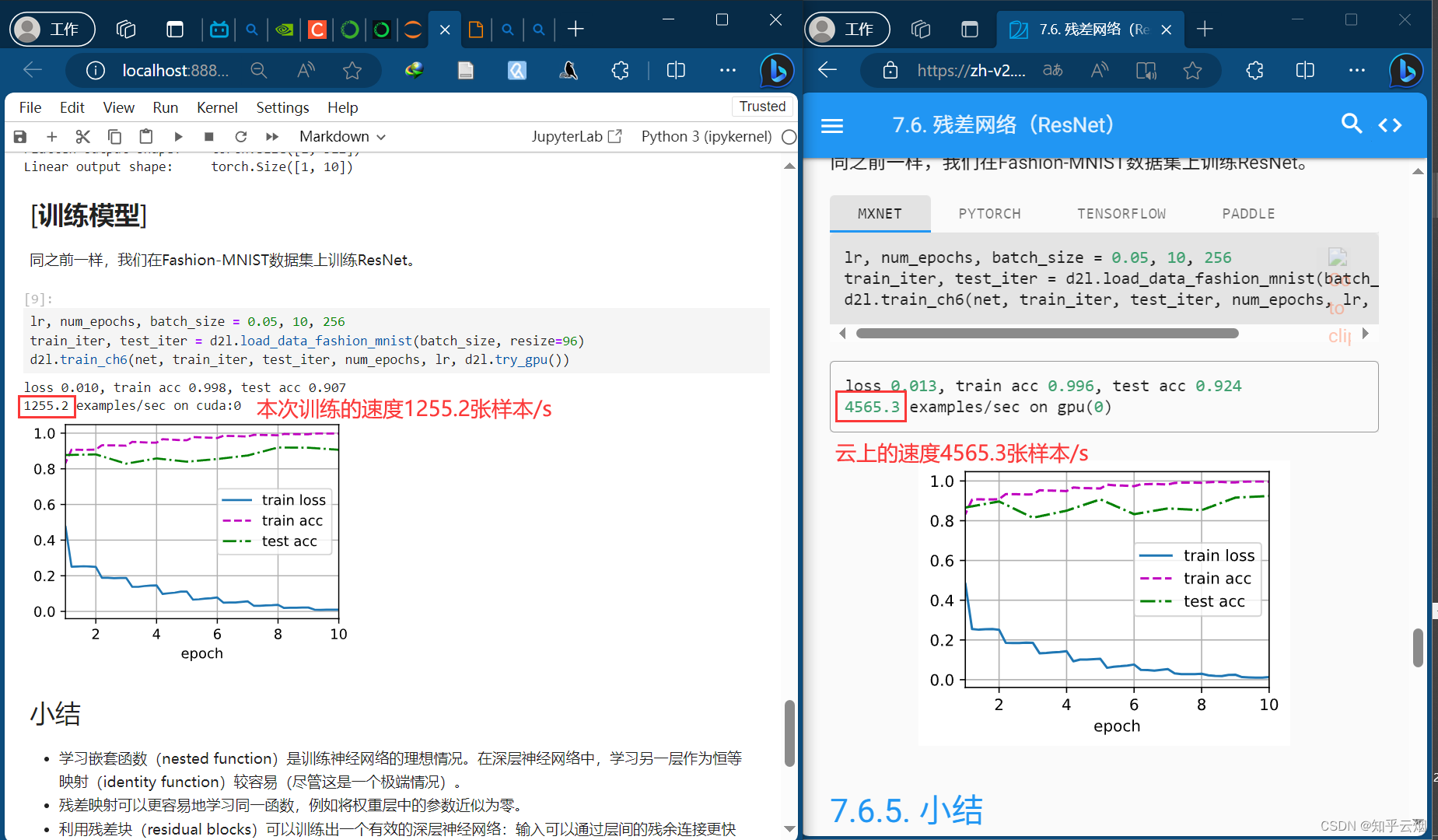Insert a cell below with plus icon
Viewport: 1438px width, 840px height.
[52, 137]
